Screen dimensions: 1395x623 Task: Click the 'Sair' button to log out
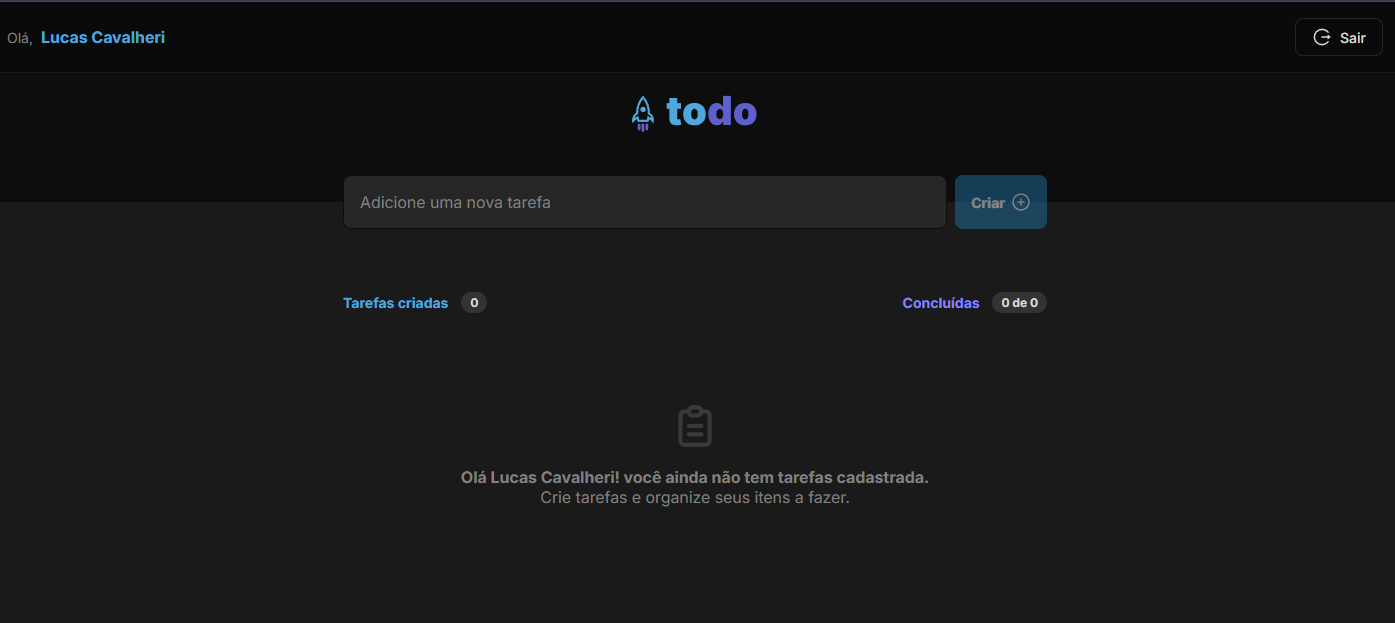pos(1338,36)
